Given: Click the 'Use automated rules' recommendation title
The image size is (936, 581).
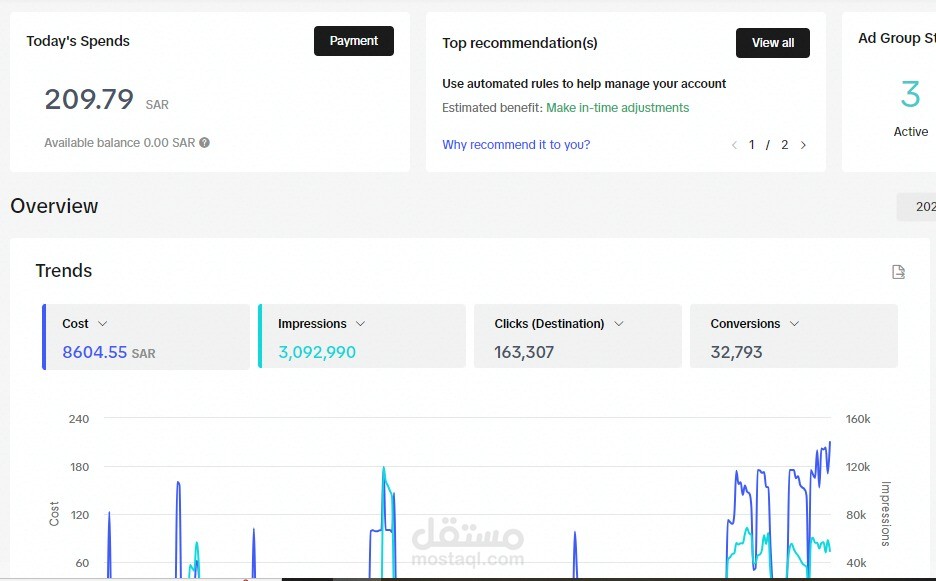Looking at the screenshot, I should (584, 84).
